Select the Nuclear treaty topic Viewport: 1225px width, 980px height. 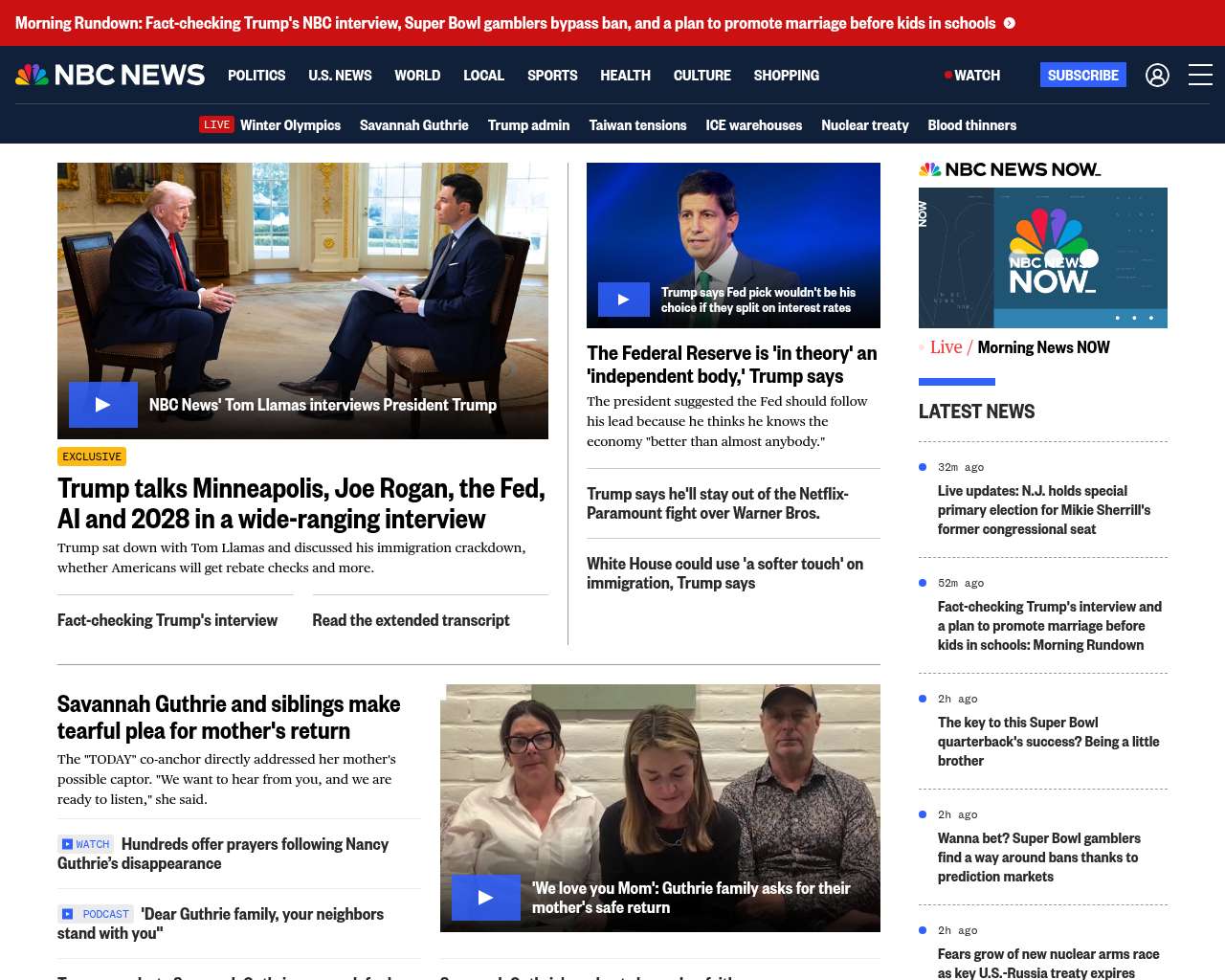[x=865, y=124]
